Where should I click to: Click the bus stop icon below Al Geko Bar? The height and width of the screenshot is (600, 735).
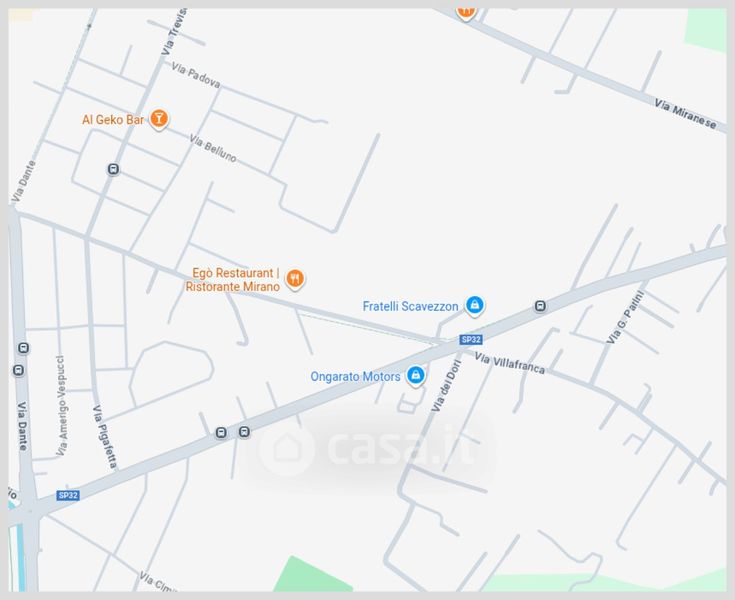(113, 169)
